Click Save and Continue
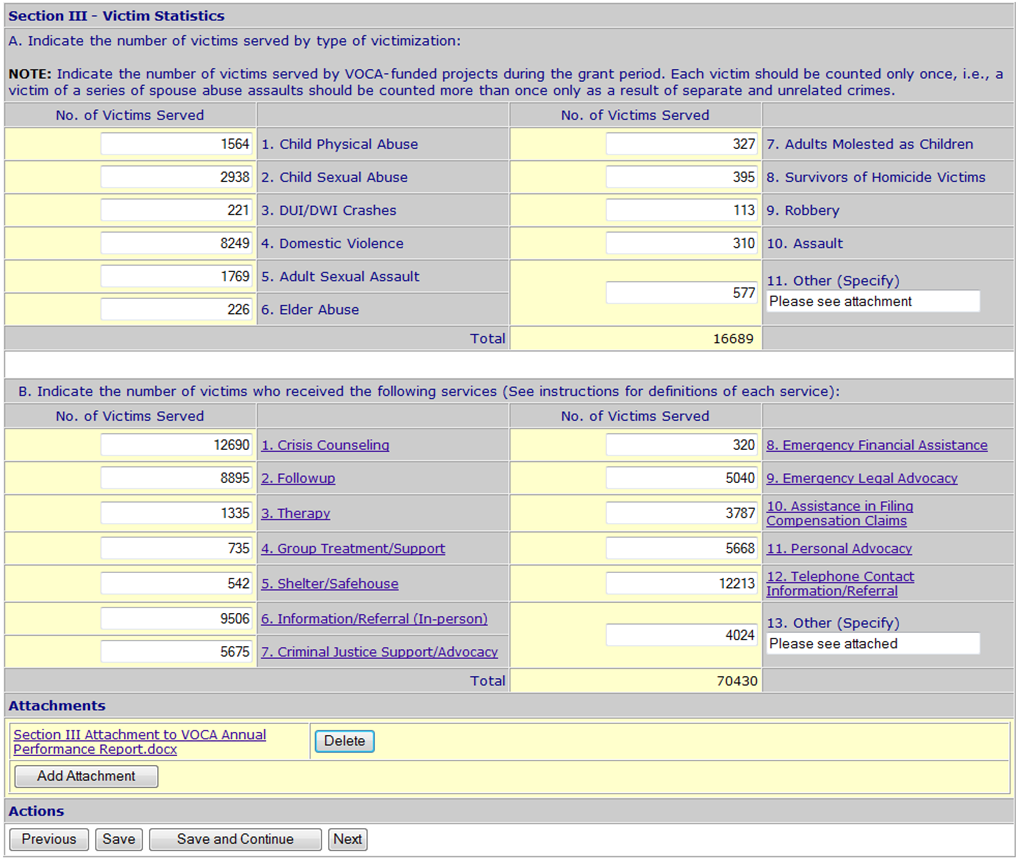 click(x=235, y=839)
